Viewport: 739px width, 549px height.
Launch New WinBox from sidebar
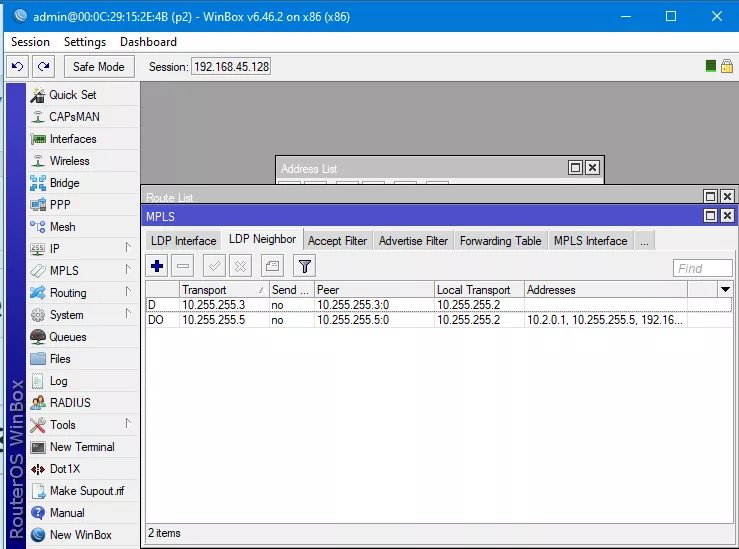(x=83, y=535)
